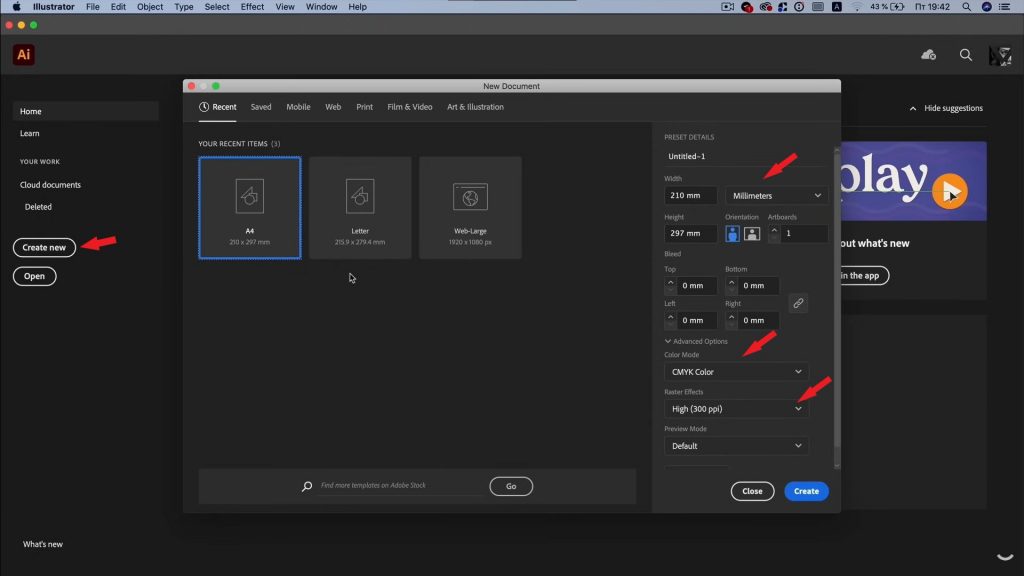
Task: Click the orange play button on banner
Action: [x=950, y=191]
